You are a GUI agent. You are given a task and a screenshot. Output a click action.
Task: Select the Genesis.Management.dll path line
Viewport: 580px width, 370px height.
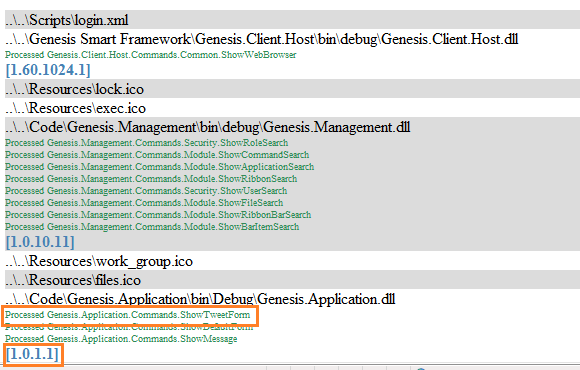click(x=208, y=127)
